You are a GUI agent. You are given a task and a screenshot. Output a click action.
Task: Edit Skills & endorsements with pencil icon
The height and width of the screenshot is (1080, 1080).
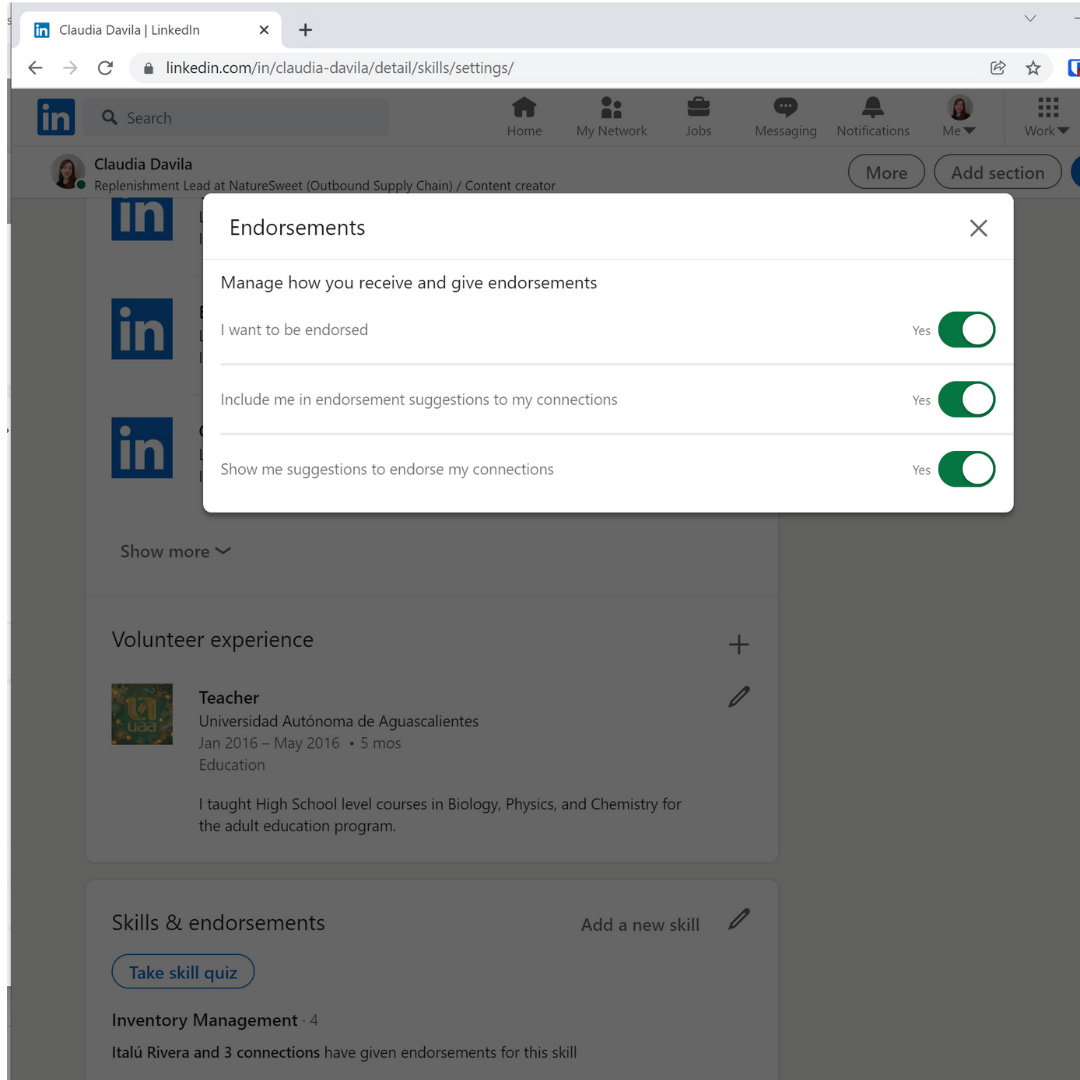738,919
